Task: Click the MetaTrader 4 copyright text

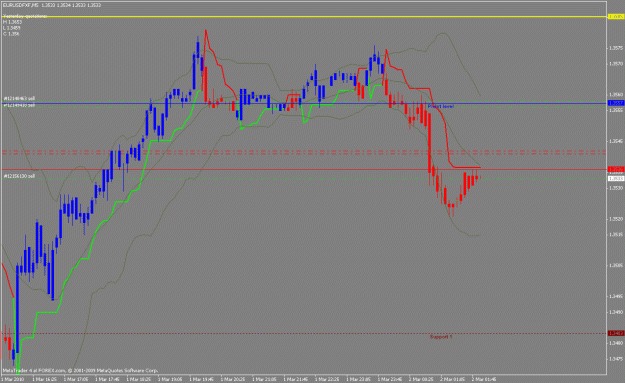Action: click(x=80, y=371)
